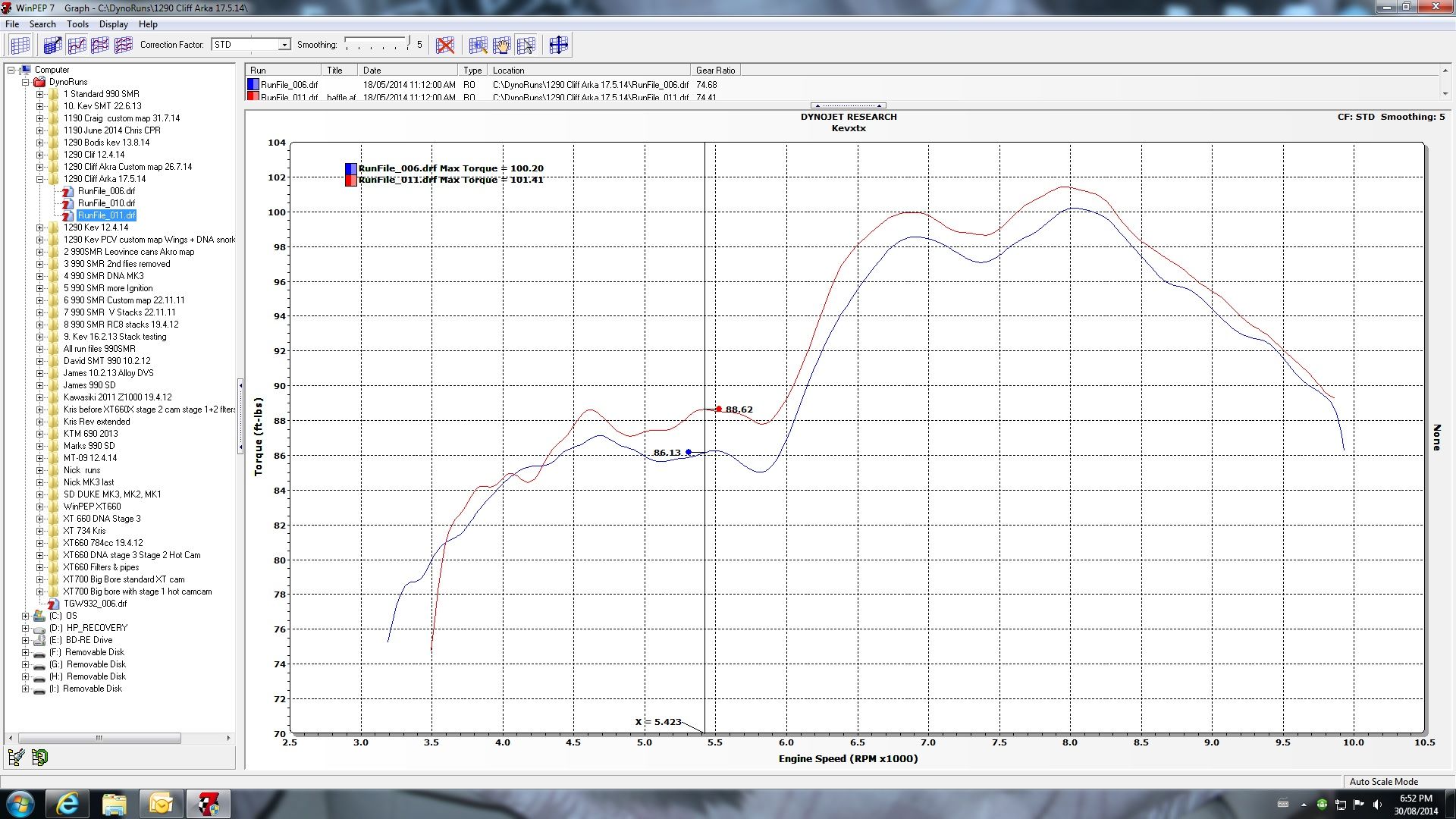
Task: Click the Run column header
Action: click(x=284, y=70)
